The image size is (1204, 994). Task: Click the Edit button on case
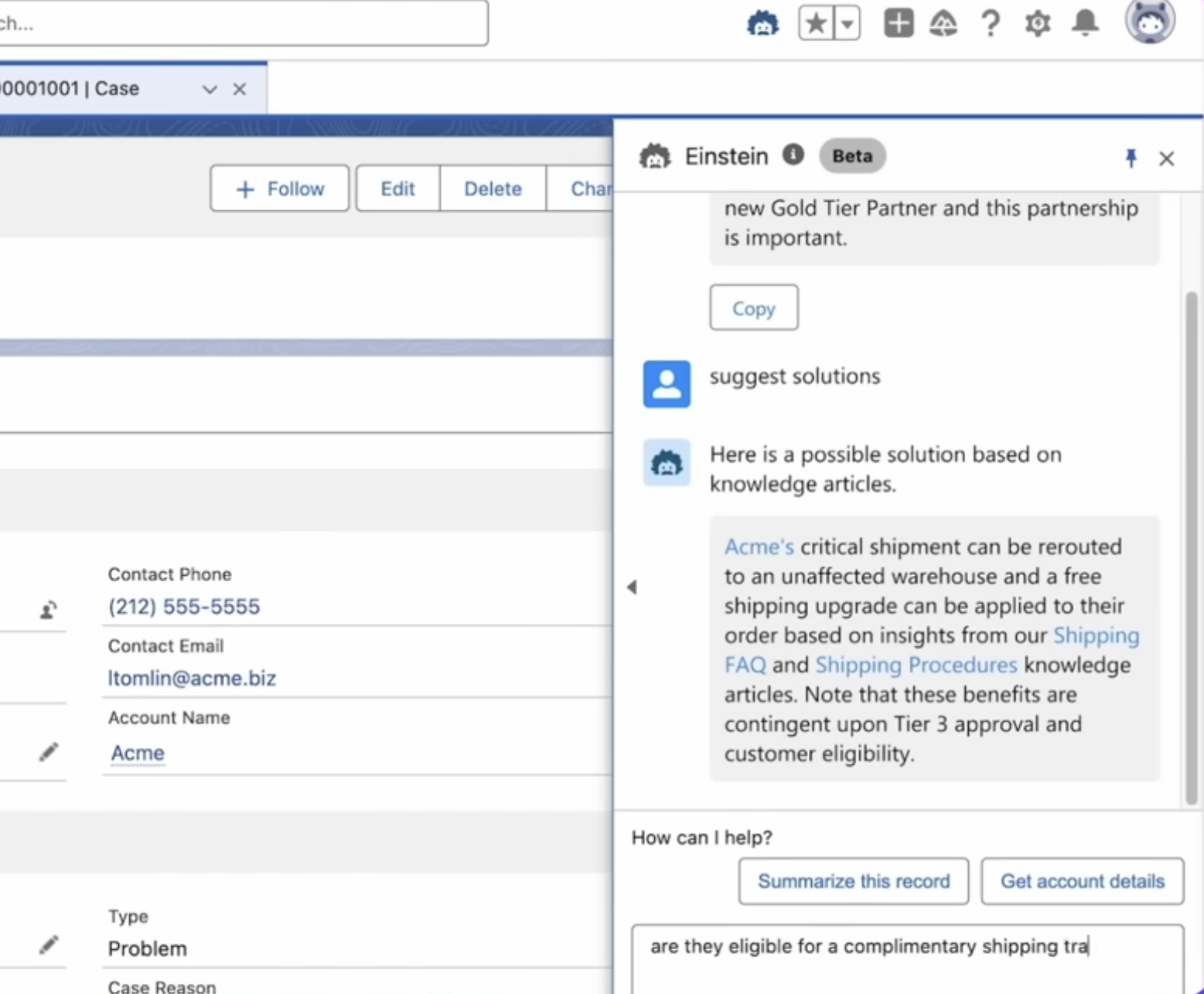pyautogui.click(x=397, y=189)
